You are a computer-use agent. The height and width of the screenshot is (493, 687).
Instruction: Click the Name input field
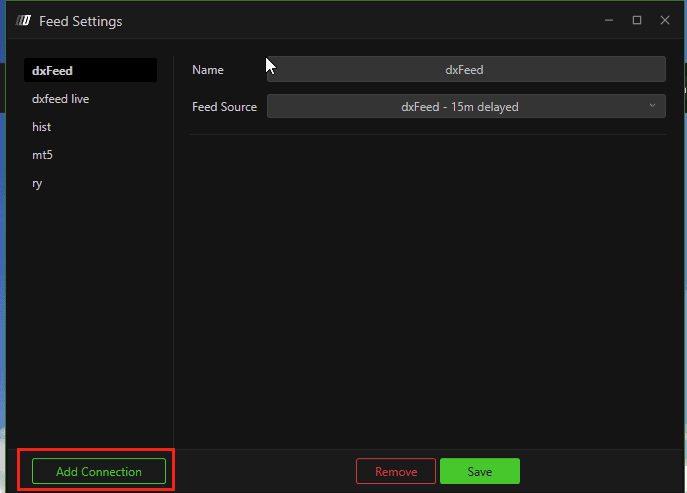point(466,69)
